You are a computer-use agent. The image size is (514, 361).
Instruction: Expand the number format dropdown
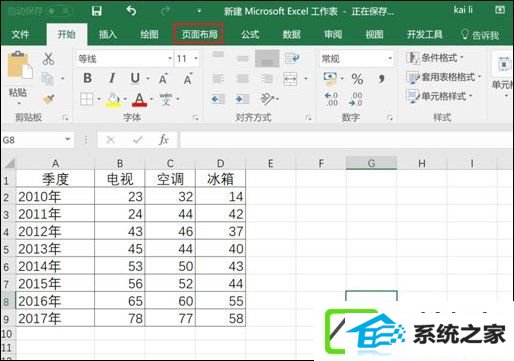pos(390,59)
